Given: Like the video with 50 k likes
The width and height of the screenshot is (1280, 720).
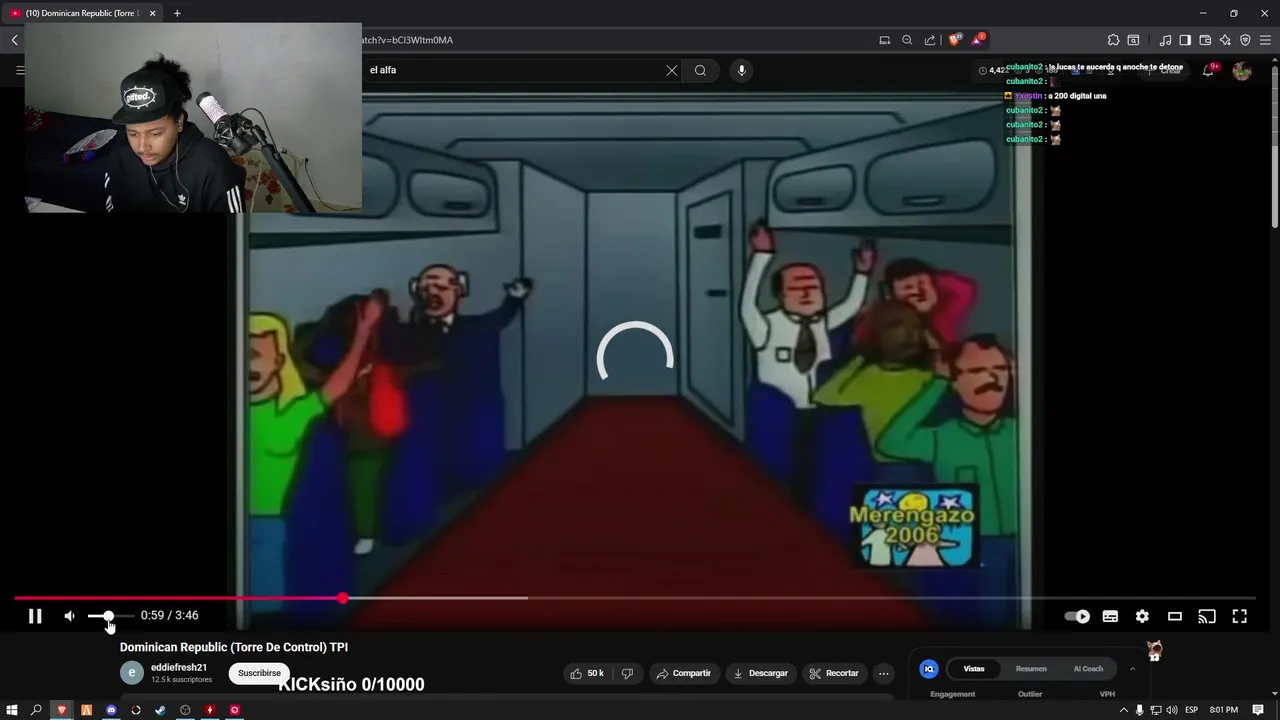Looking at the screenshot, I should pos(588,673).
